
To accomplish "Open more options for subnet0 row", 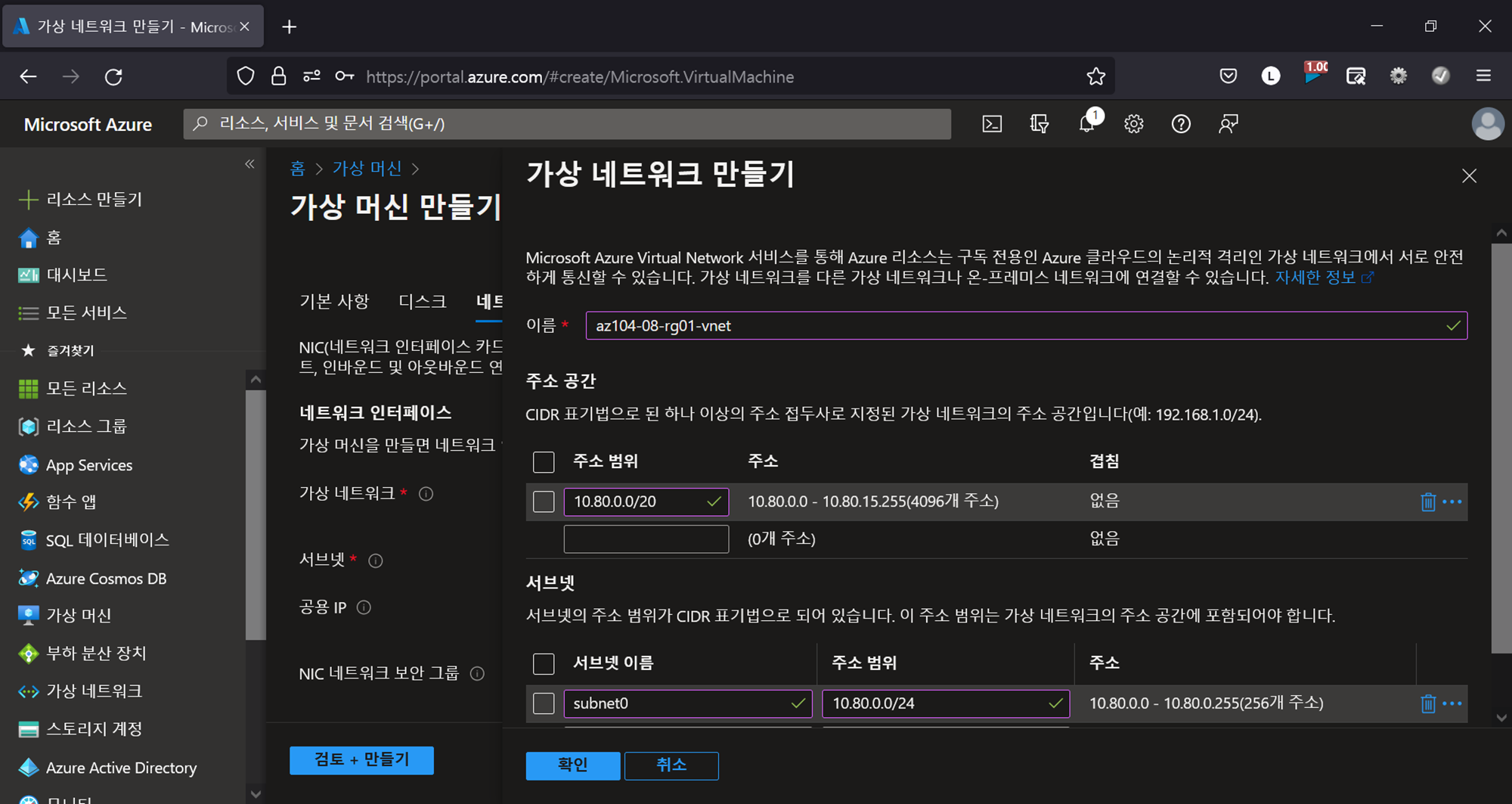I will [x=1452, y=703].
